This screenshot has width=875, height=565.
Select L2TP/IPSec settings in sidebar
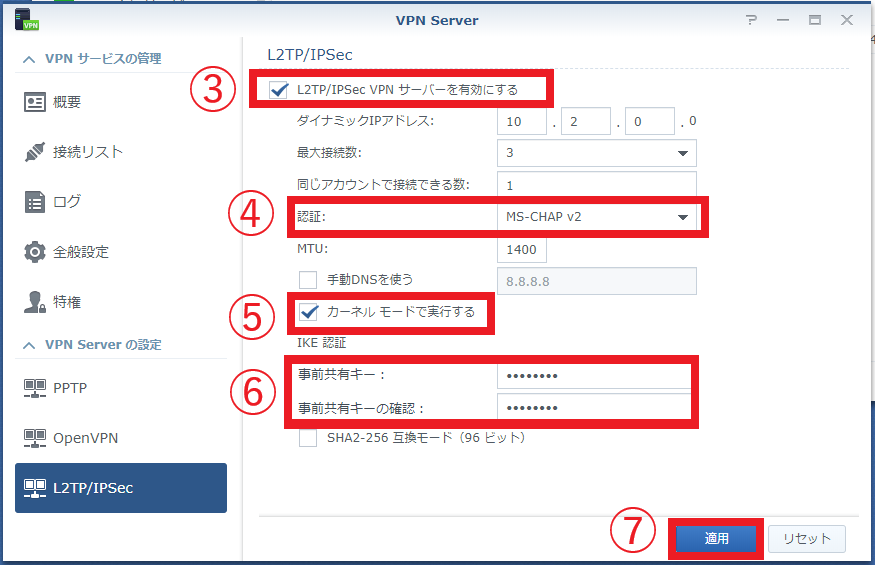[121, 488]
